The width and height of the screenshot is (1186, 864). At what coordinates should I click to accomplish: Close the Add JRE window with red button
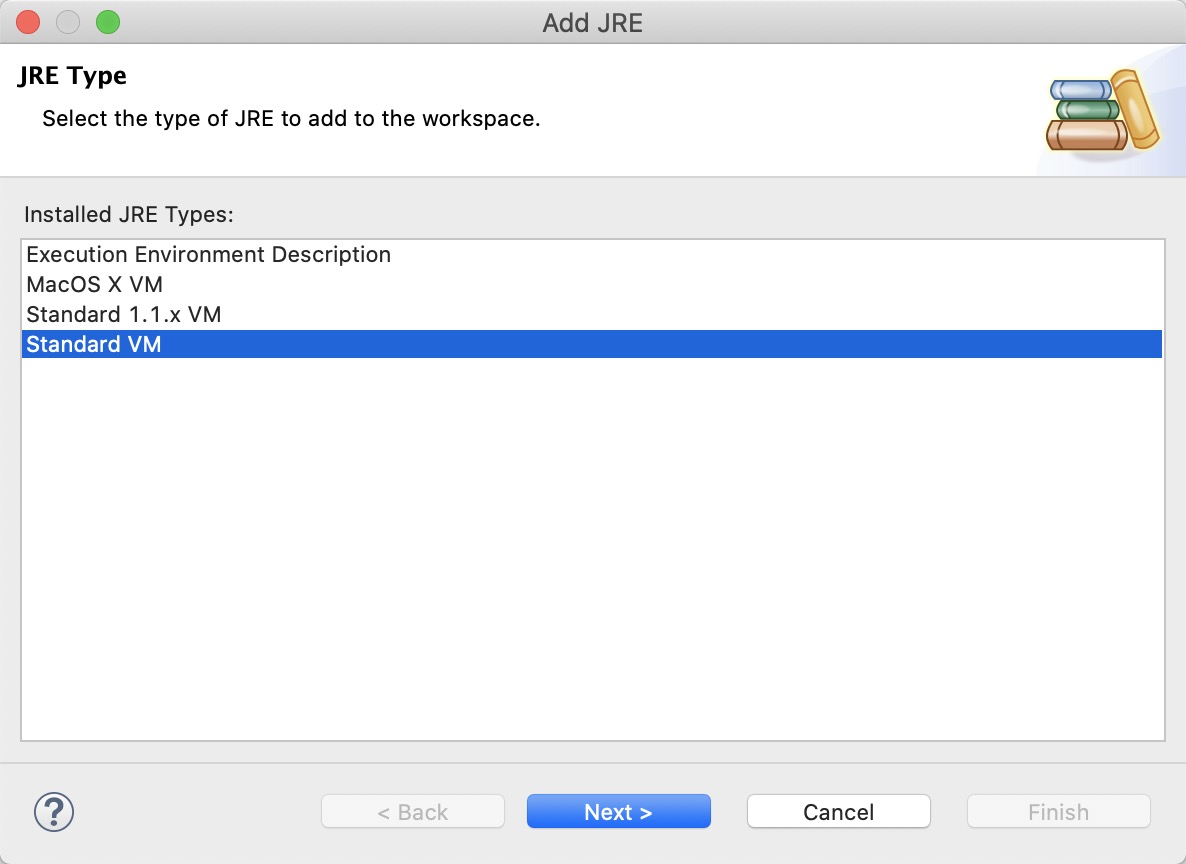point(28,23)
